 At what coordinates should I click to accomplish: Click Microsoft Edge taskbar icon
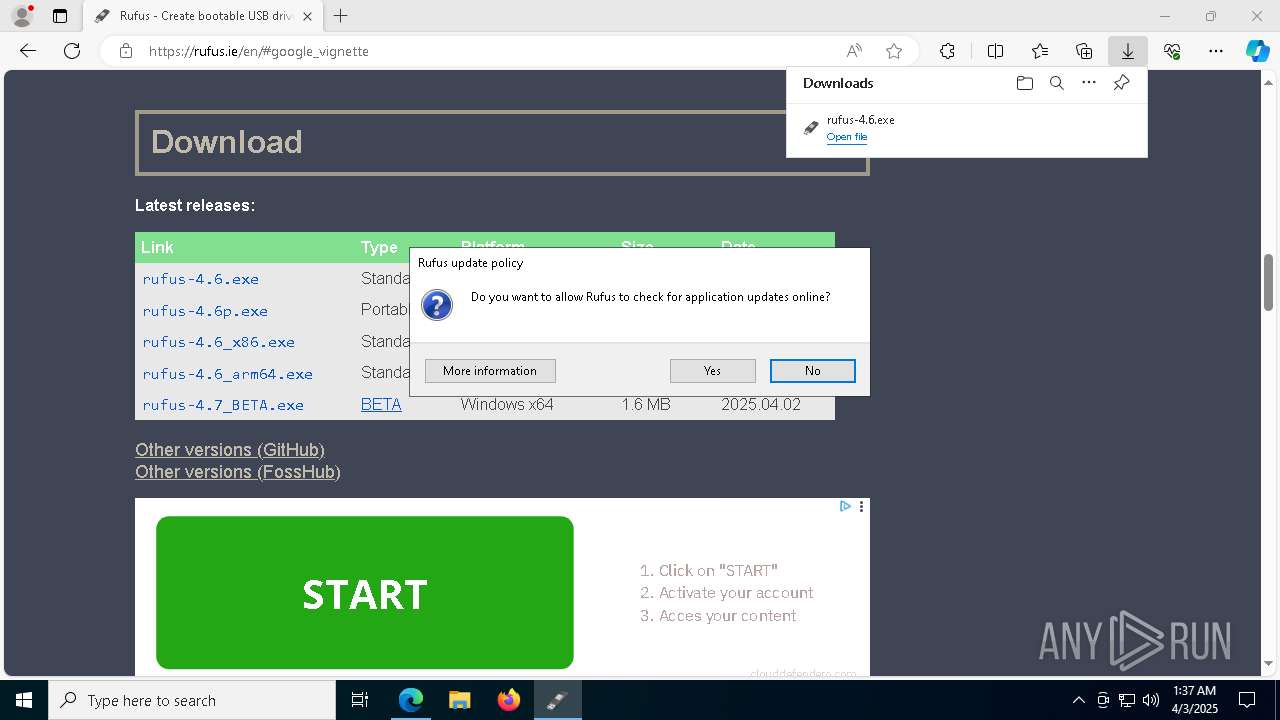click(x=411, y=700)
